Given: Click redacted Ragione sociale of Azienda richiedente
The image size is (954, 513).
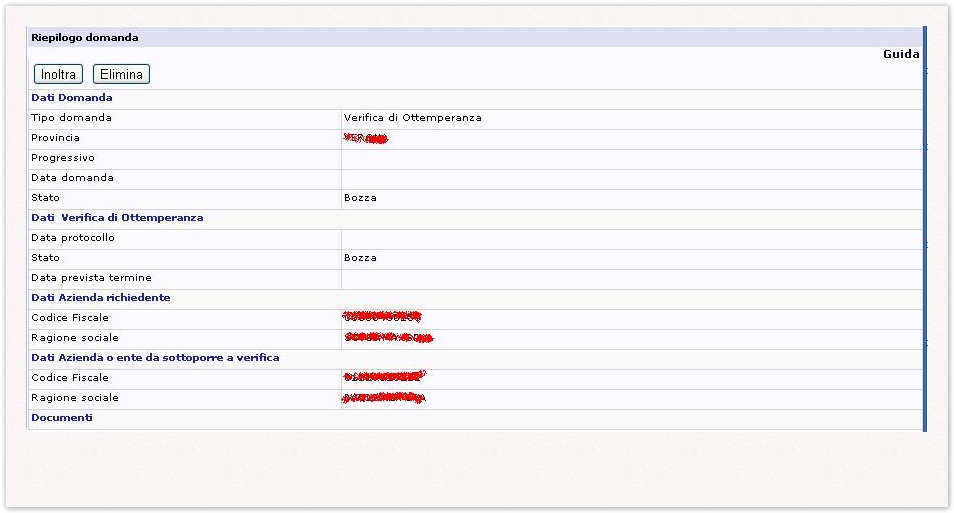Looking at the screenshot, I should (x=388, y=338).
